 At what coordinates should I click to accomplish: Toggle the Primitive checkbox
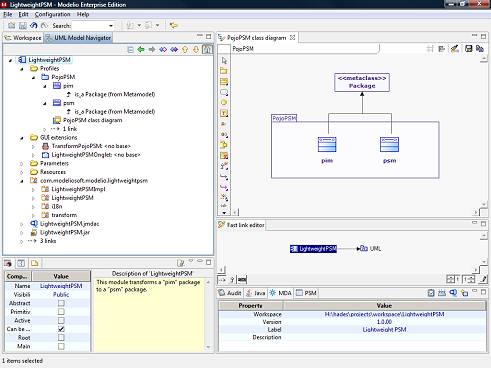[x=61, y=312]
